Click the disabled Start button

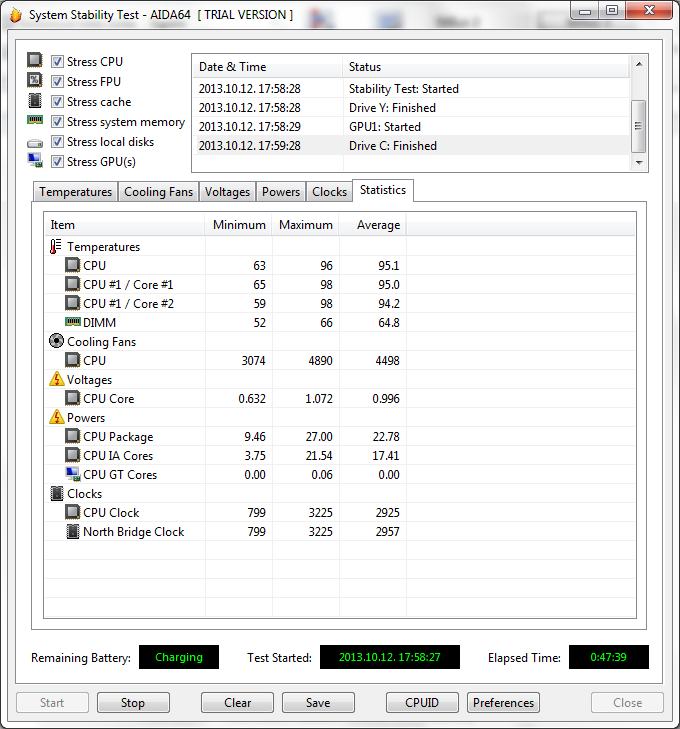click(52, 702)
